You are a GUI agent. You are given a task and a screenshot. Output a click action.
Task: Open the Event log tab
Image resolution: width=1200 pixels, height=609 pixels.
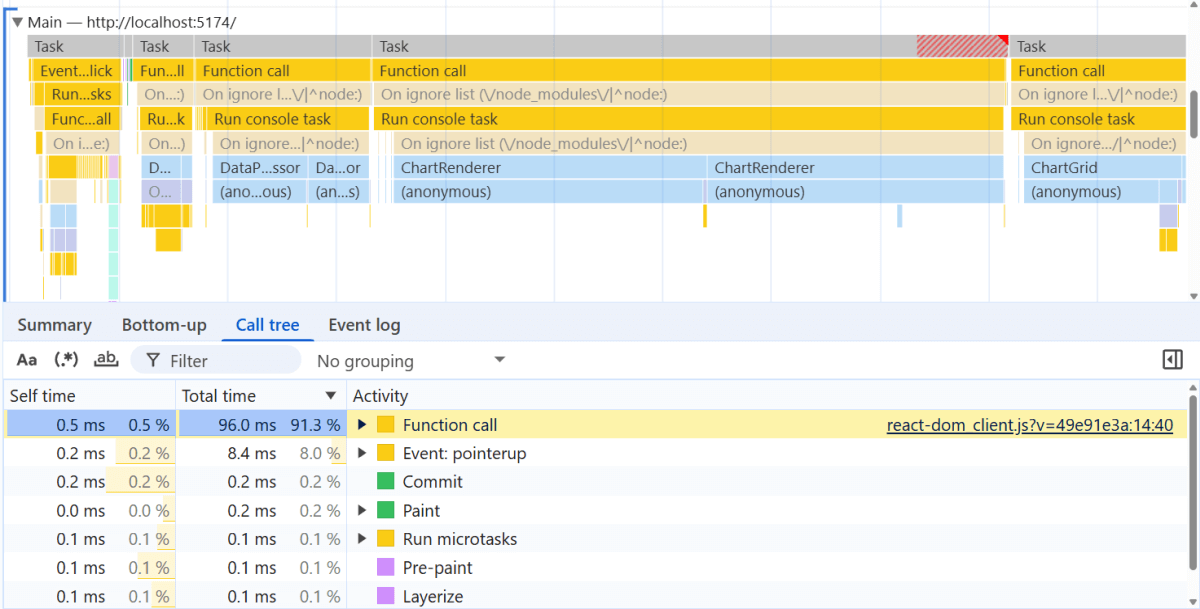coord(364,324)
